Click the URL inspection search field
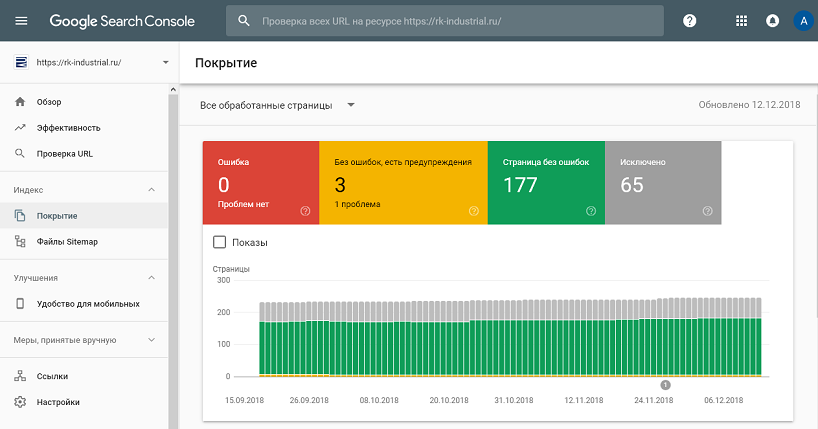 click(444, 21)
